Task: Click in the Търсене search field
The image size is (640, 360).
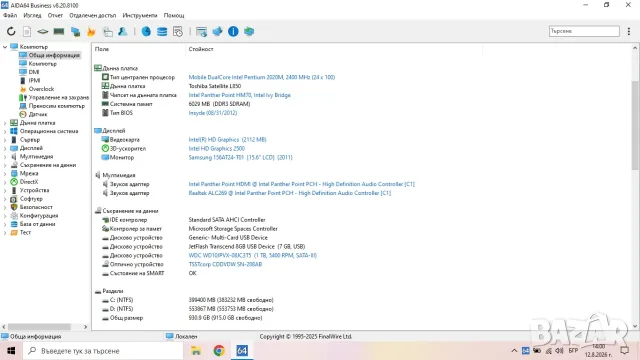Action: coord(584,31)
